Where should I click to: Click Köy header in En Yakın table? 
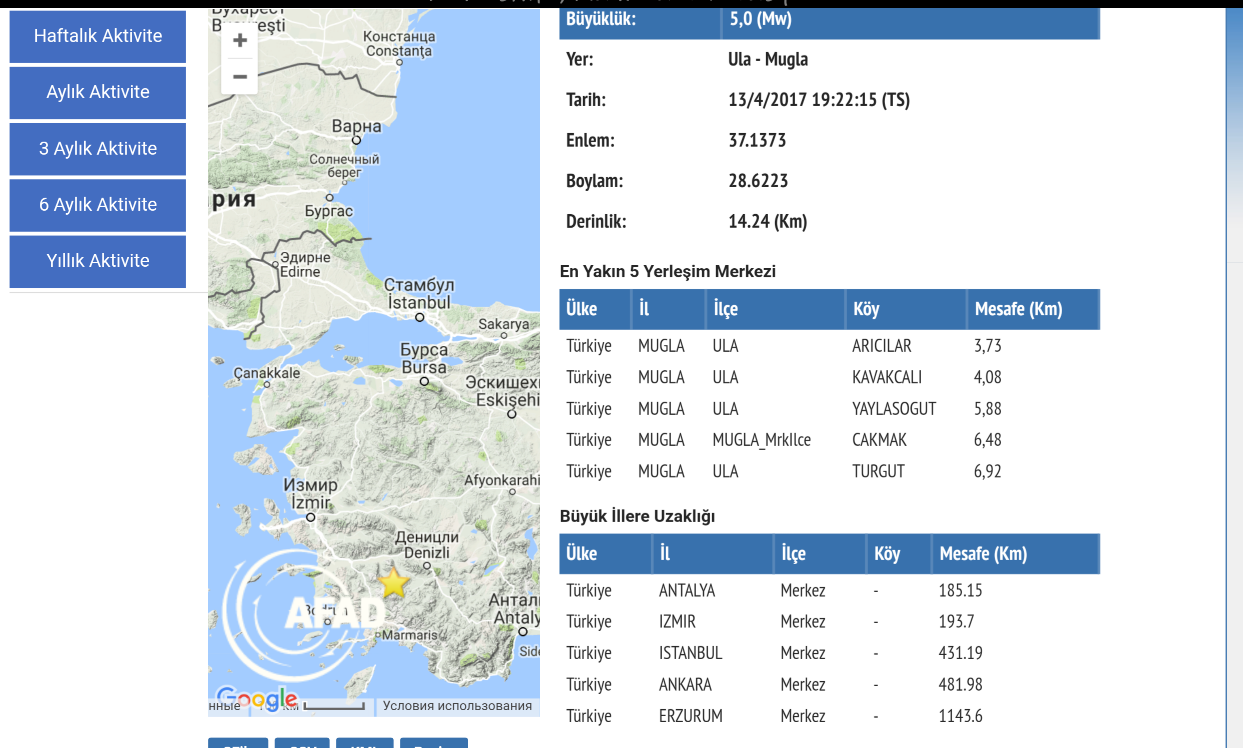(866, 309)
